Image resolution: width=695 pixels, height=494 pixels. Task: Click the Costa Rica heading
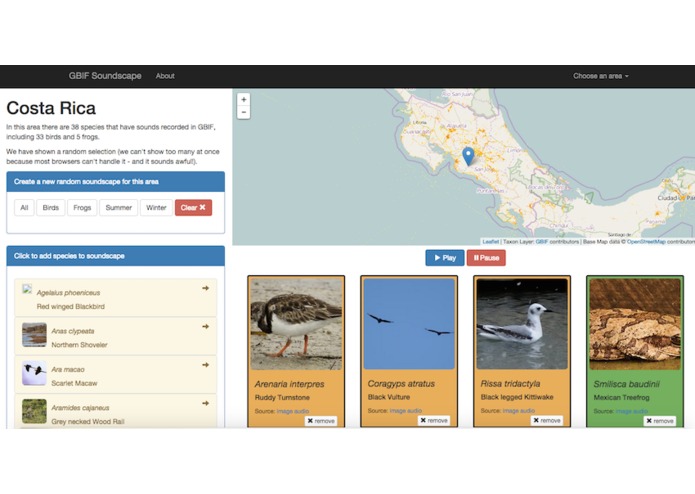(51, 108)
